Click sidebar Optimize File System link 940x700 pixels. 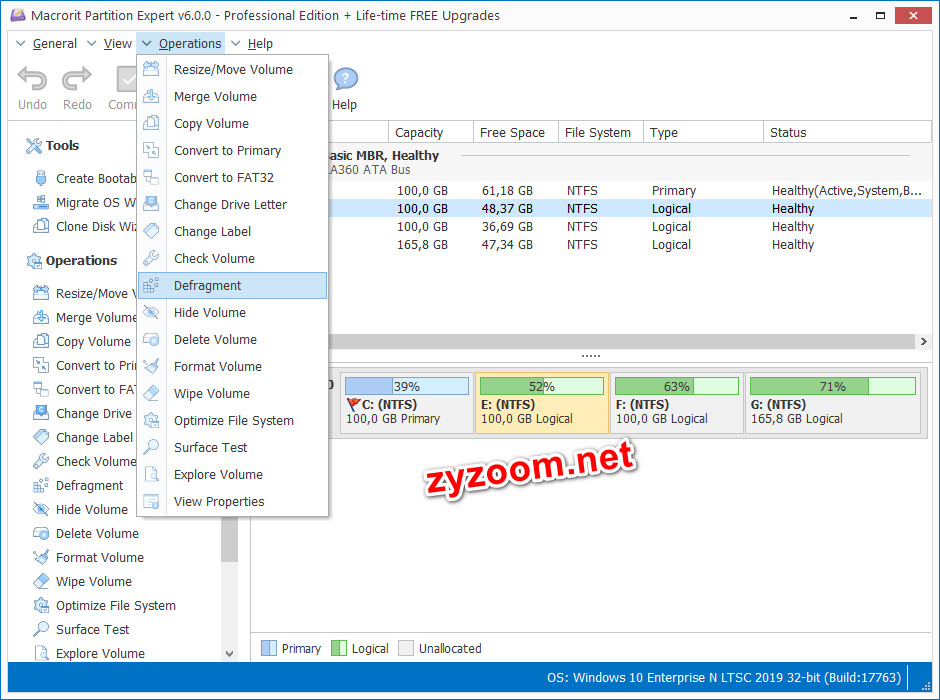pyautogui.click(x=116, y=605)
